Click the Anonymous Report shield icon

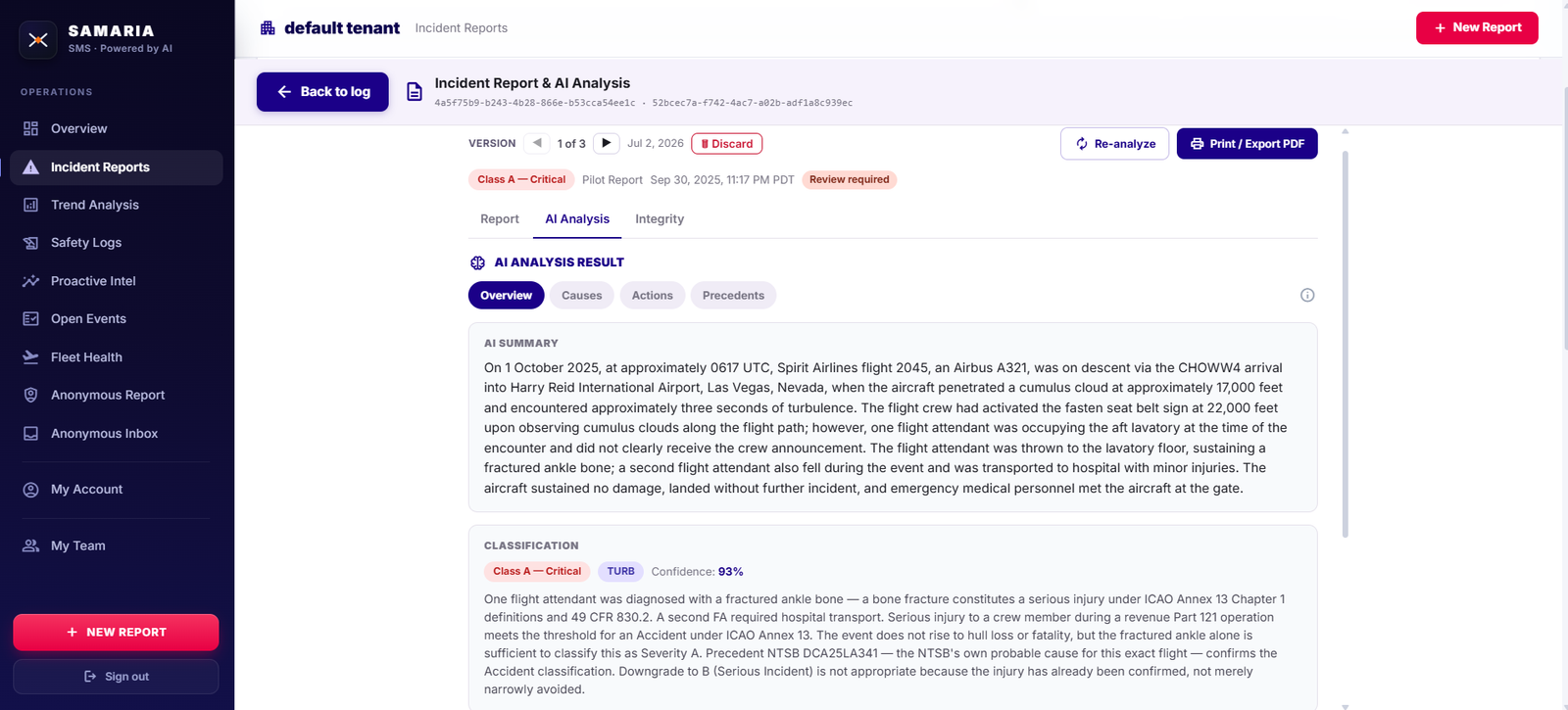(x=31, y=396)
